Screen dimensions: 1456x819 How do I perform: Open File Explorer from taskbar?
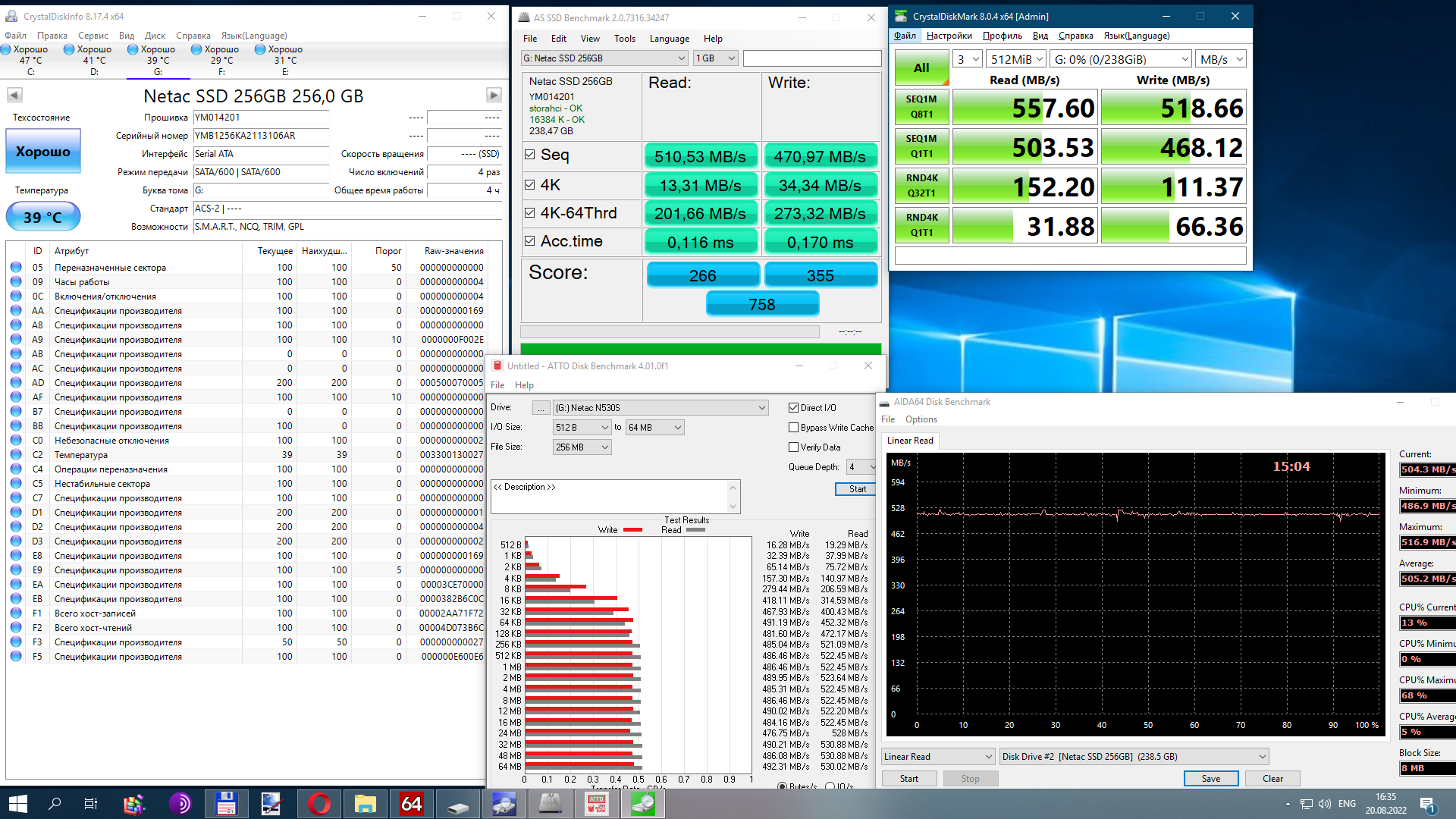click(365, 804)
